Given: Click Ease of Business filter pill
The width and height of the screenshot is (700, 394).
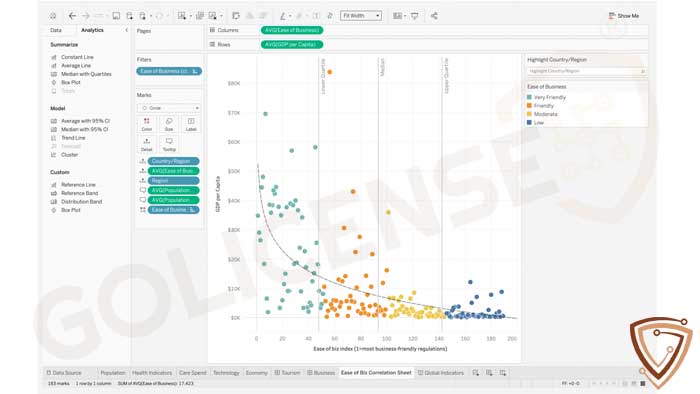Looking at the screenshot, I should coord(169,71).
